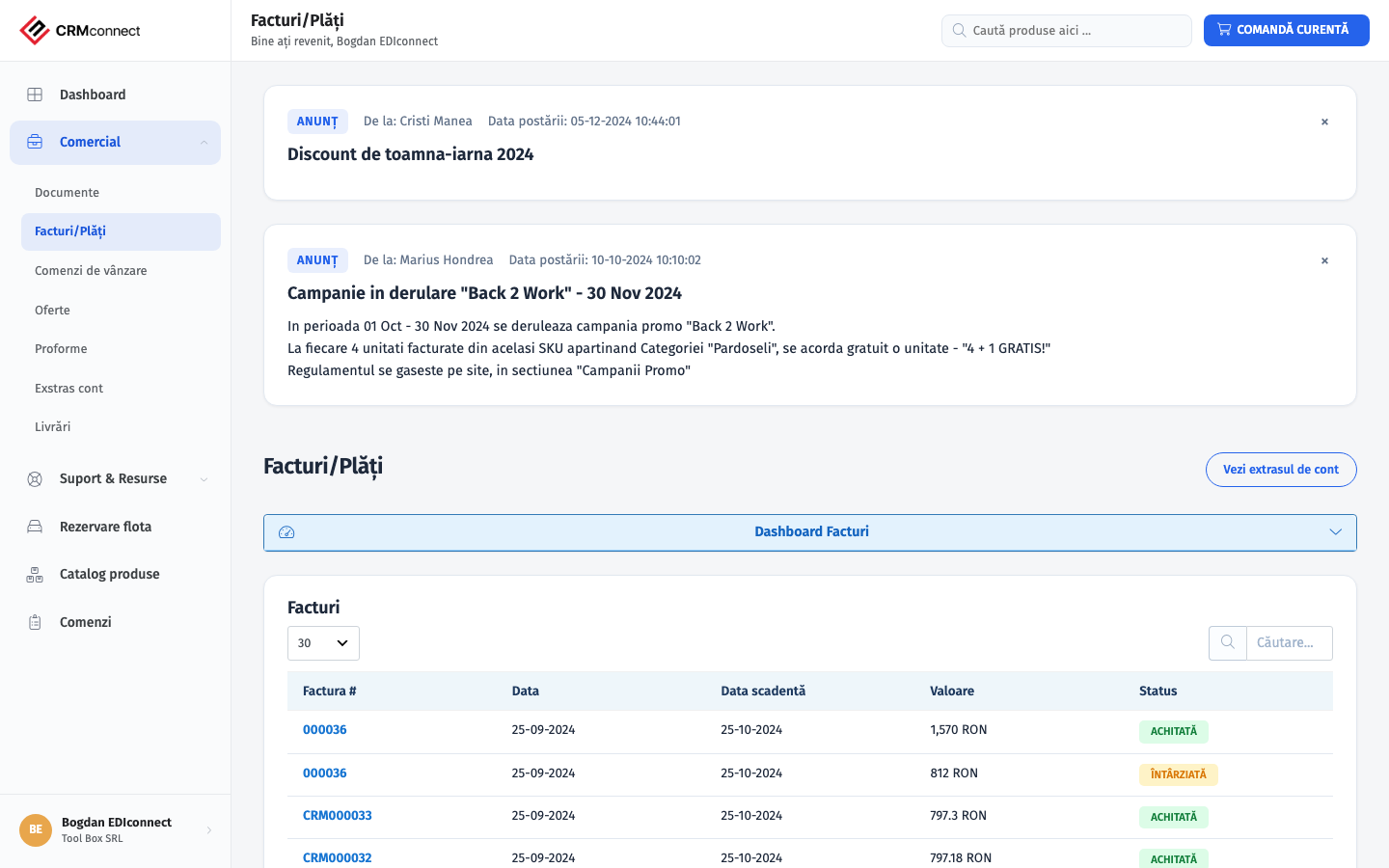Click the search icon beside the Căutare field
The width and height of the screenshot is (1389, 868).
click(1228, 642)
